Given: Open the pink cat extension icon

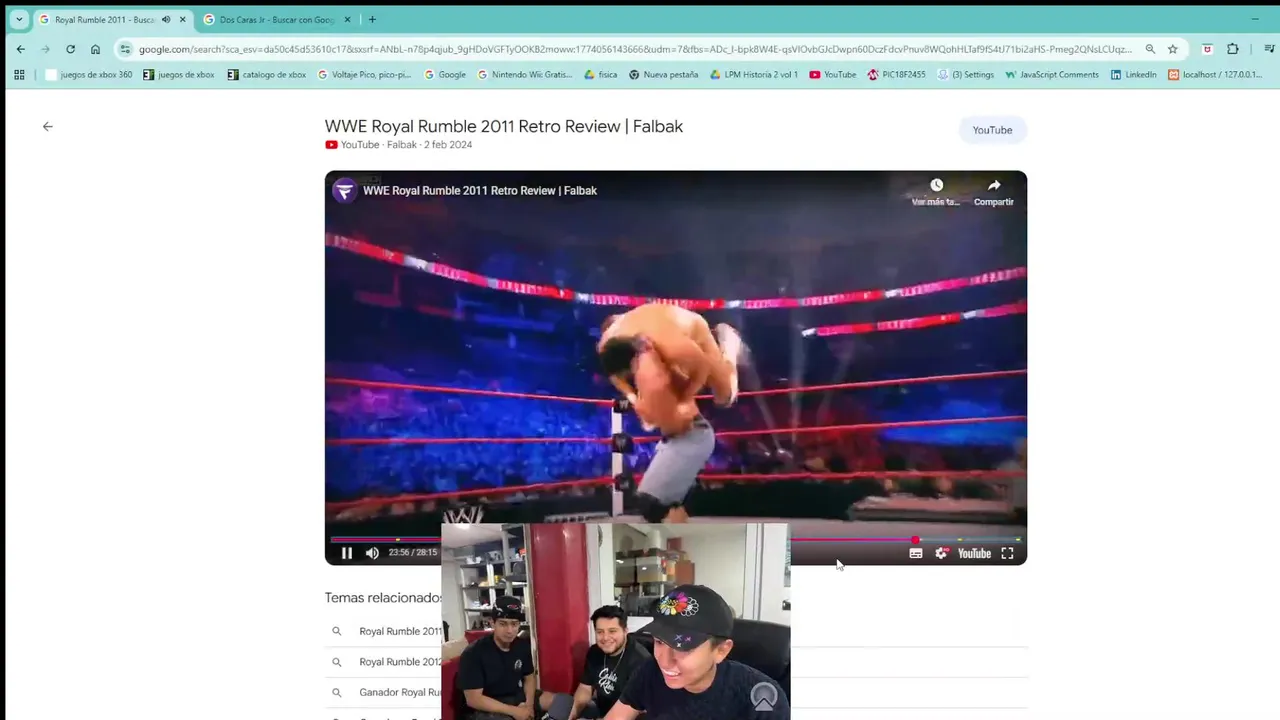Looking at the screenshot, I should [1207, 49].
